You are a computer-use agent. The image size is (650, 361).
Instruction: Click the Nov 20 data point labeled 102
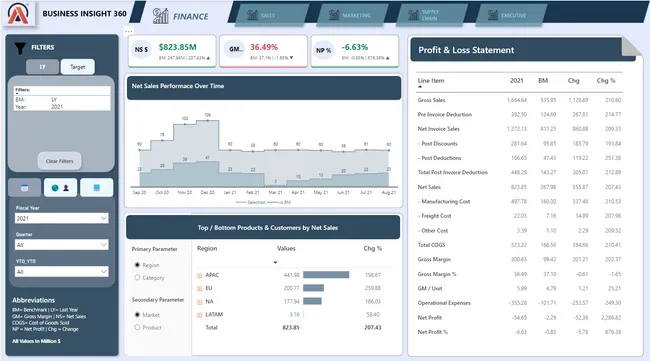tap(185, 124)
